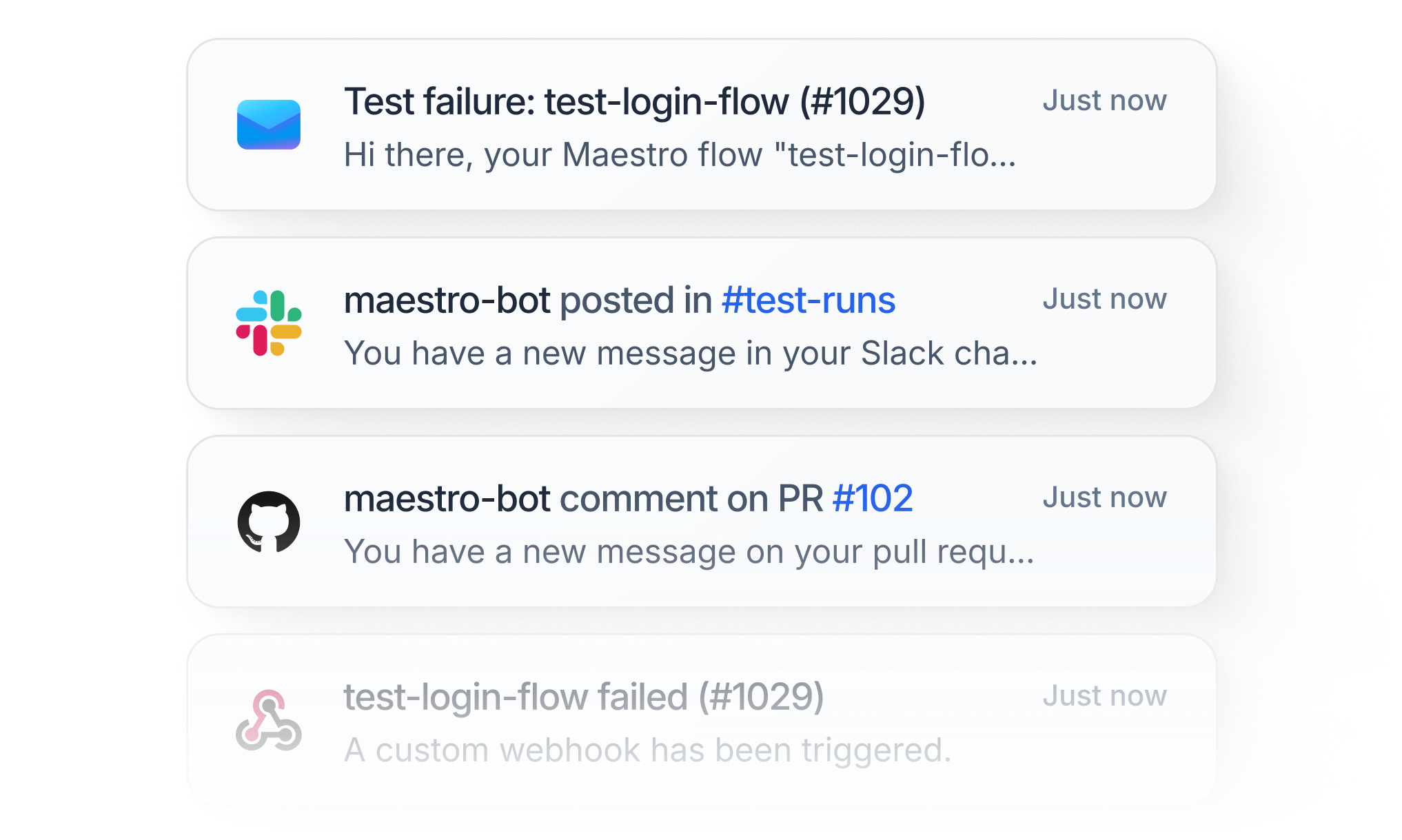
Task: Select the 'maestro-bot comment on PR' title
Action: click(x=582, y=499)
